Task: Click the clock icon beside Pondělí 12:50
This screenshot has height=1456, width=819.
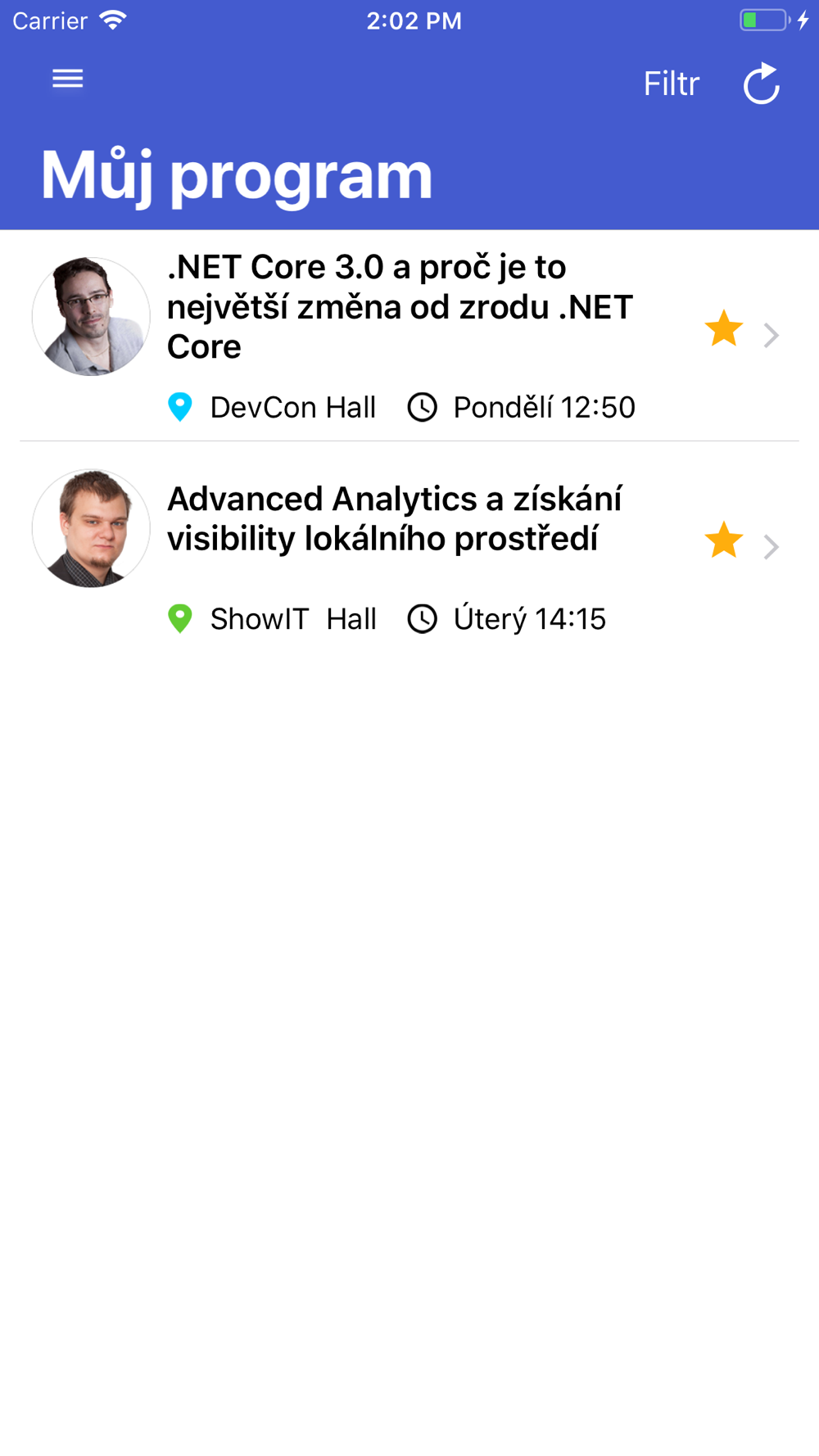Action: tap(423, 407)
